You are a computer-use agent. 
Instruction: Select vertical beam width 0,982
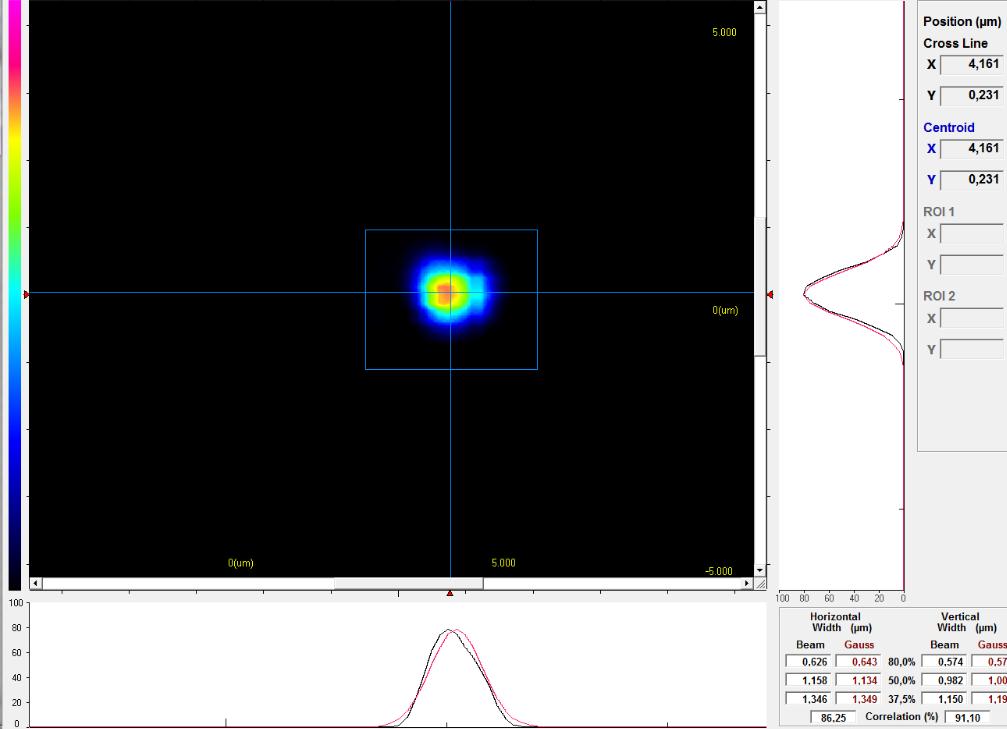[x=943, y=680]
